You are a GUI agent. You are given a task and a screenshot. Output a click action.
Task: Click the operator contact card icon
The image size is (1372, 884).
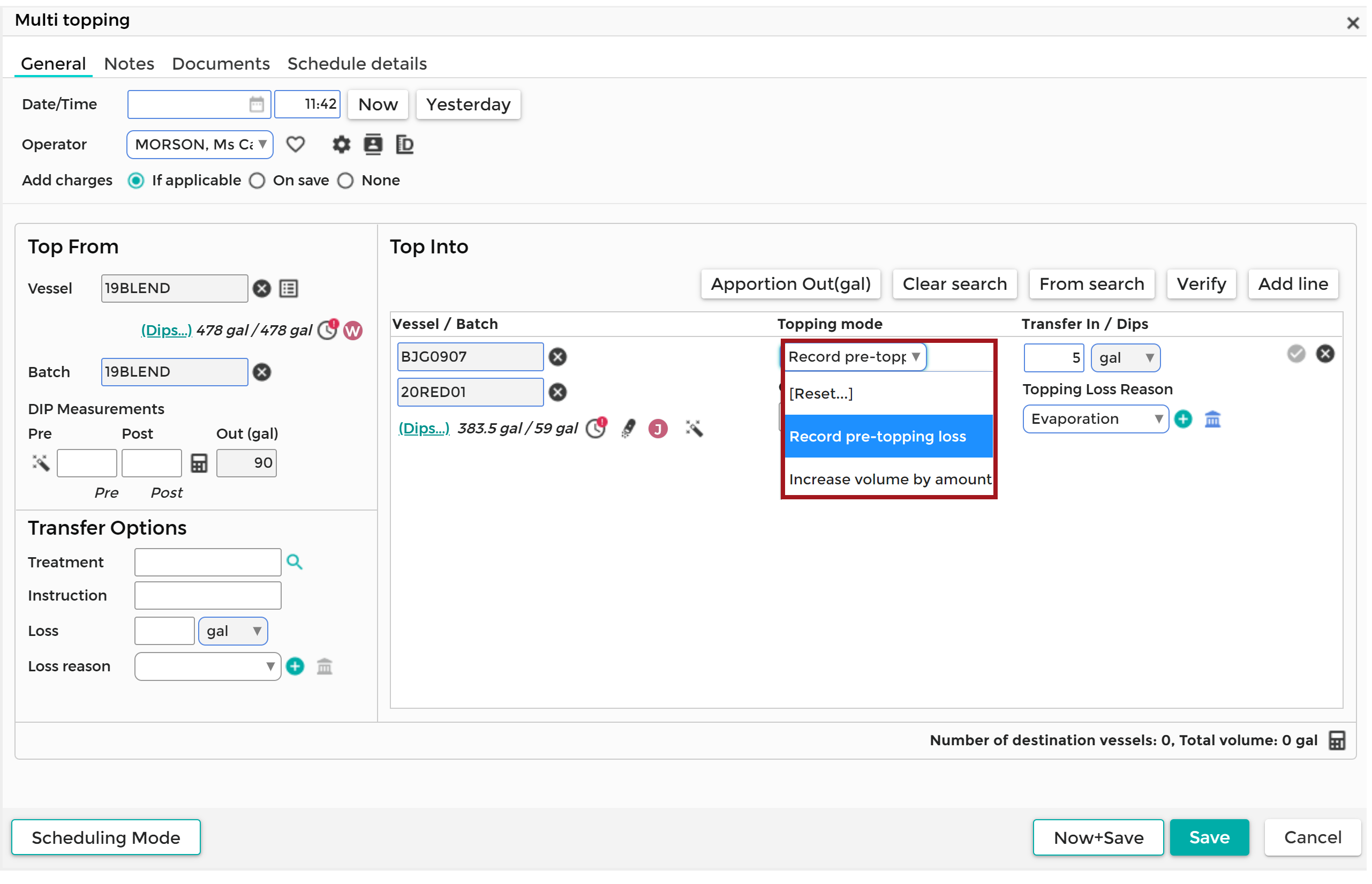click(x=374, y=145)
